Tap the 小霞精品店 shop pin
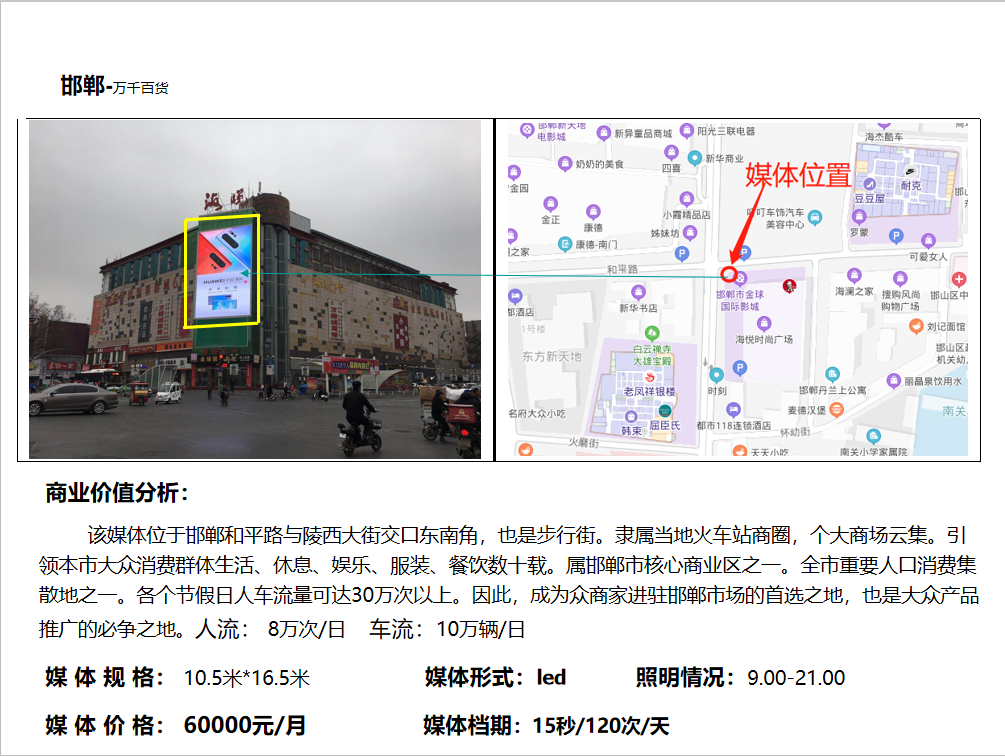 point(686,199)
